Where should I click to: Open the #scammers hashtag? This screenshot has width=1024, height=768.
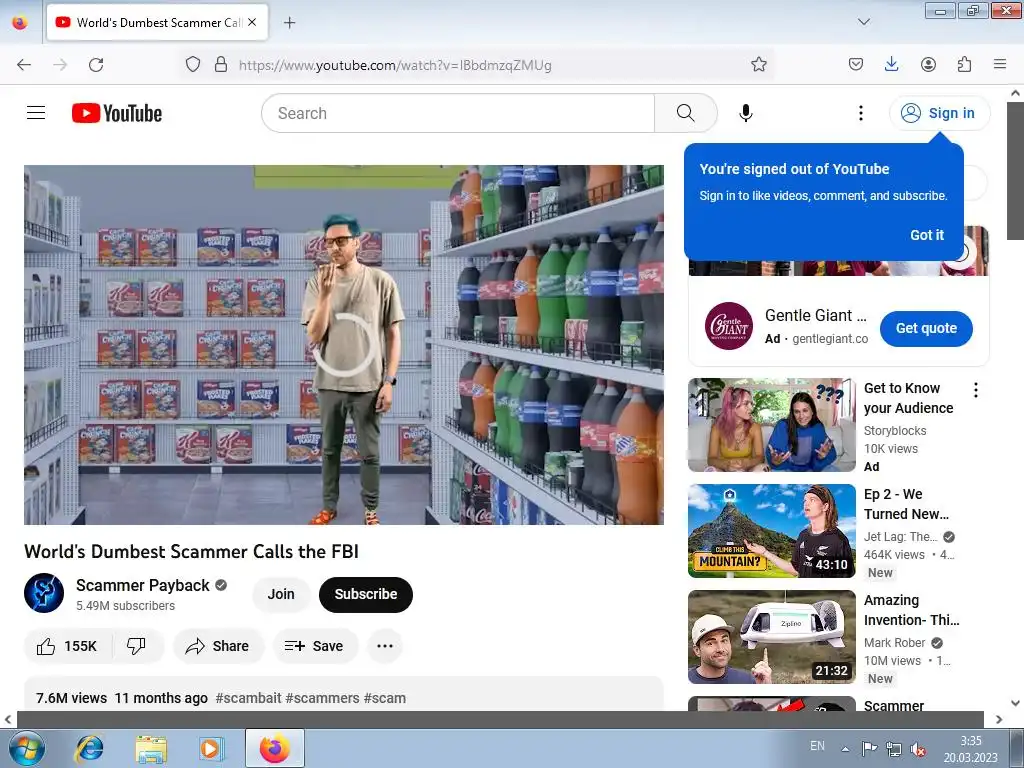322,698
